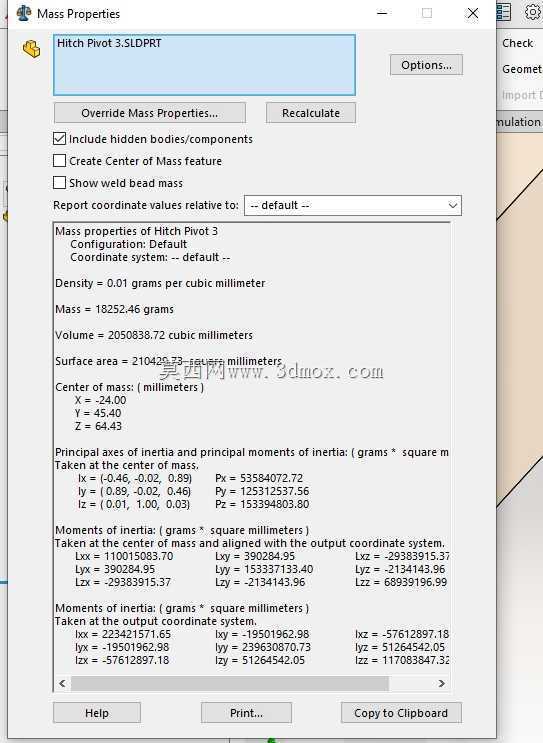
Task: Click the Lxx = 110015083.70 value
Action: tap(124, 556)
